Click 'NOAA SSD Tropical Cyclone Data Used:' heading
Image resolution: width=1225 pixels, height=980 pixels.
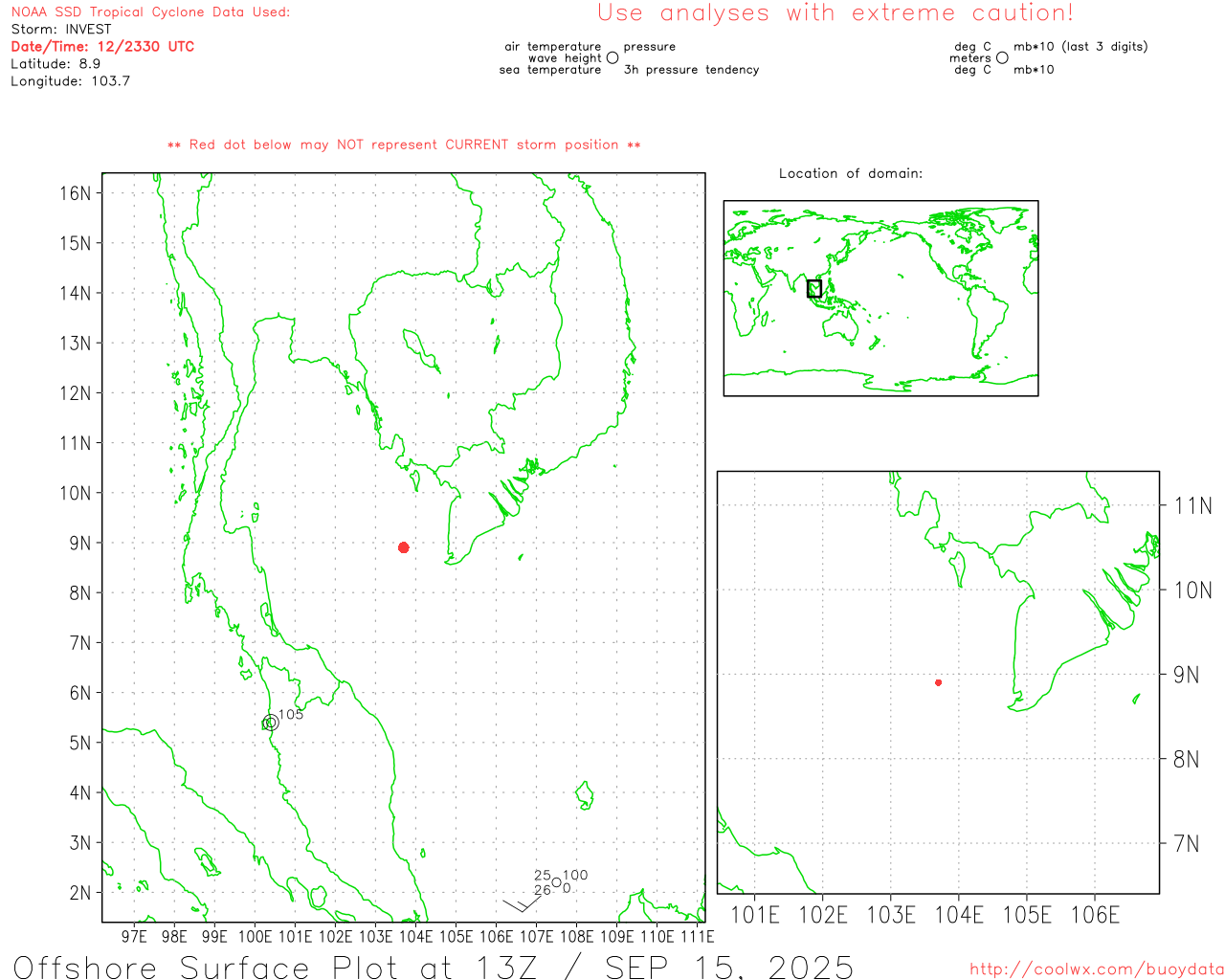pos(150,12)
